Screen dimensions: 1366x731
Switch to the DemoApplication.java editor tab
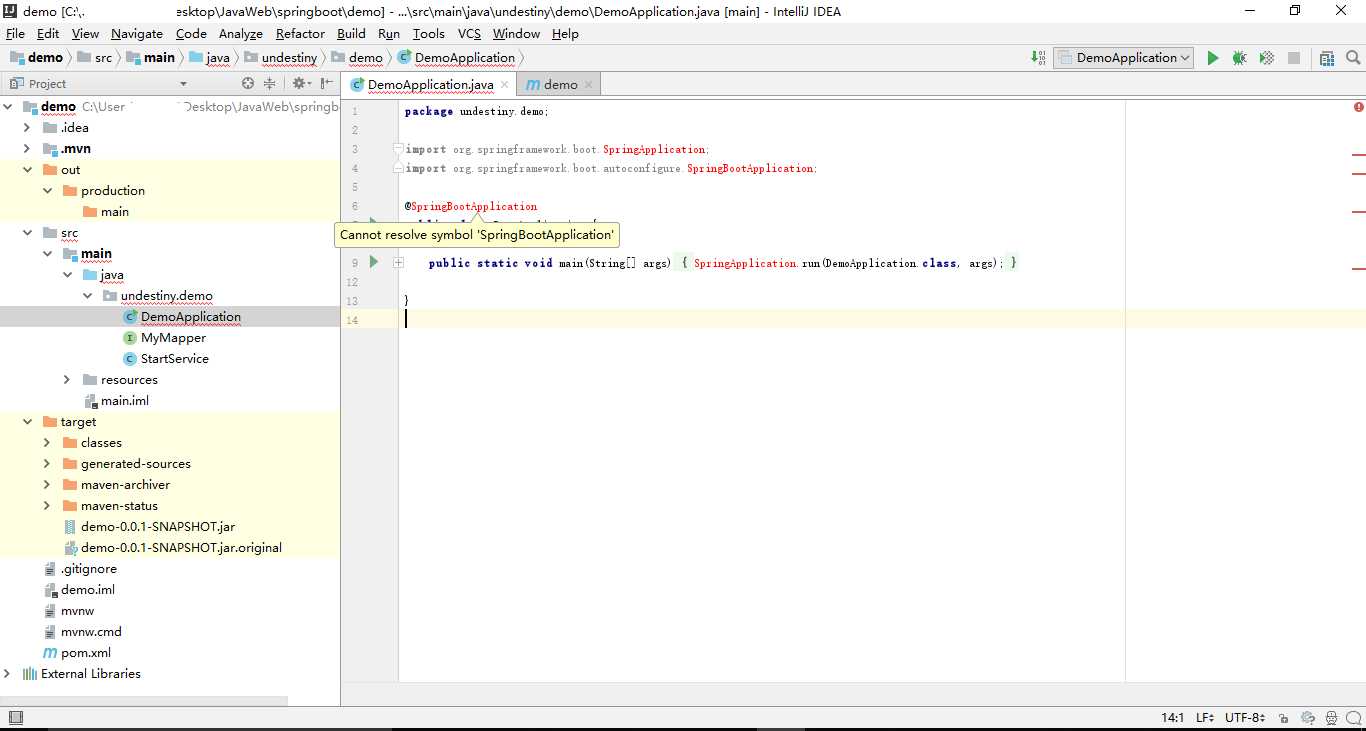[430, 85]
